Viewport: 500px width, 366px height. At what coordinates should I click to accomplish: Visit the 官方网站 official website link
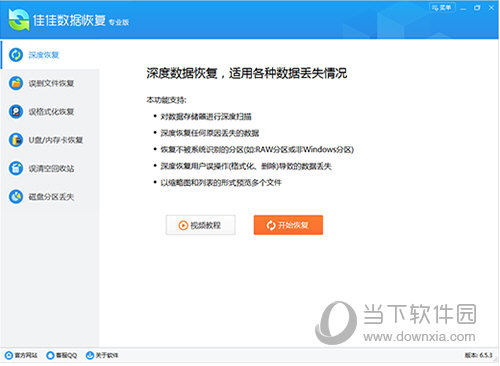click(21, 355)
